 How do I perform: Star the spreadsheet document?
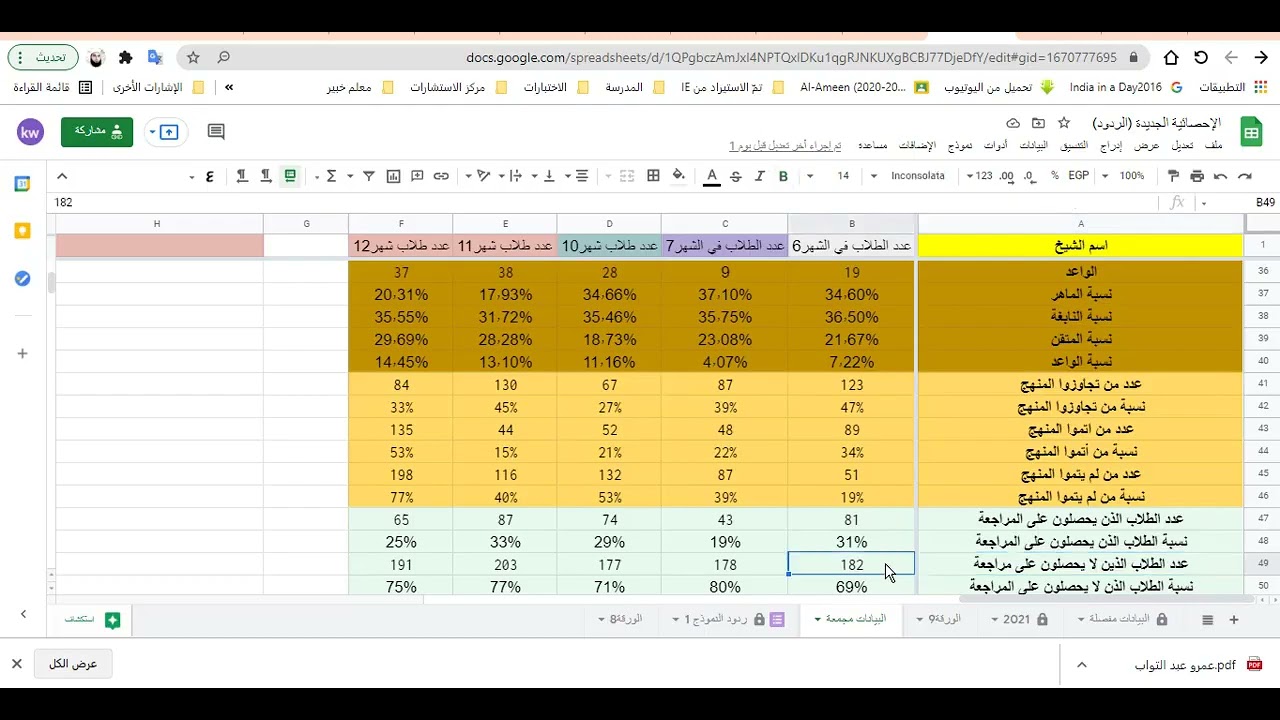click(1064, 123)
